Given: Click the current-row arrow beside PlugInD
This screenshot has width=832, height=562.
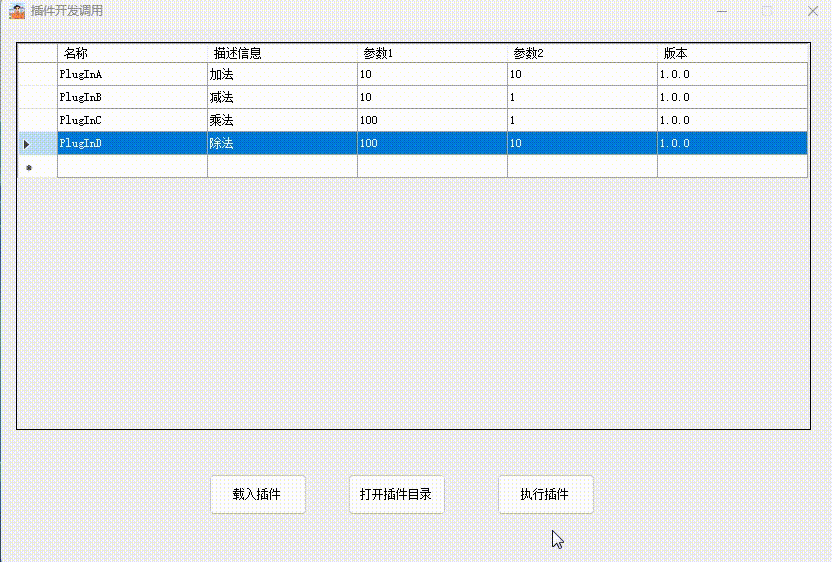Looking at the screenshot, I should [28, 144].
